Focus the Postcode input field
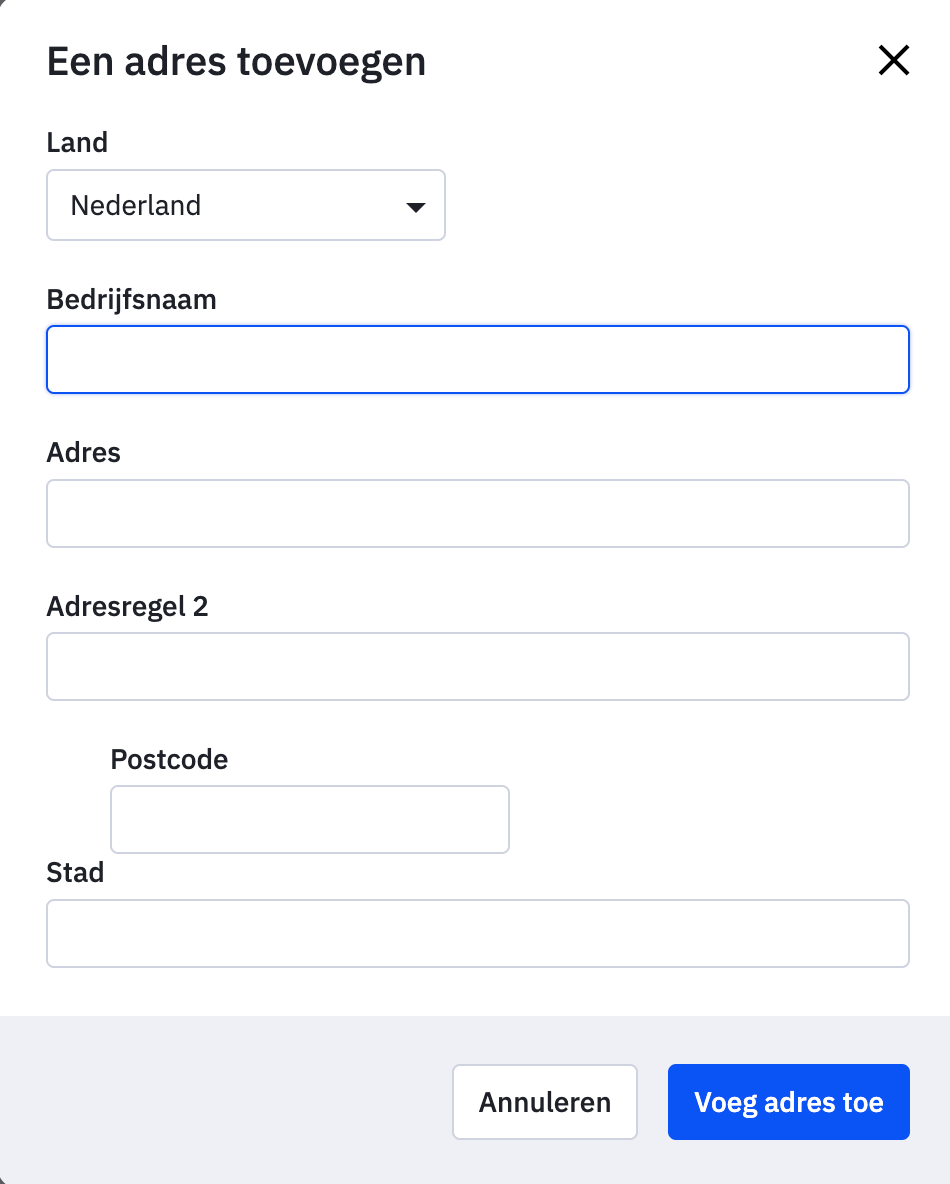950x1184 pixels. click(x=309, y=819)
